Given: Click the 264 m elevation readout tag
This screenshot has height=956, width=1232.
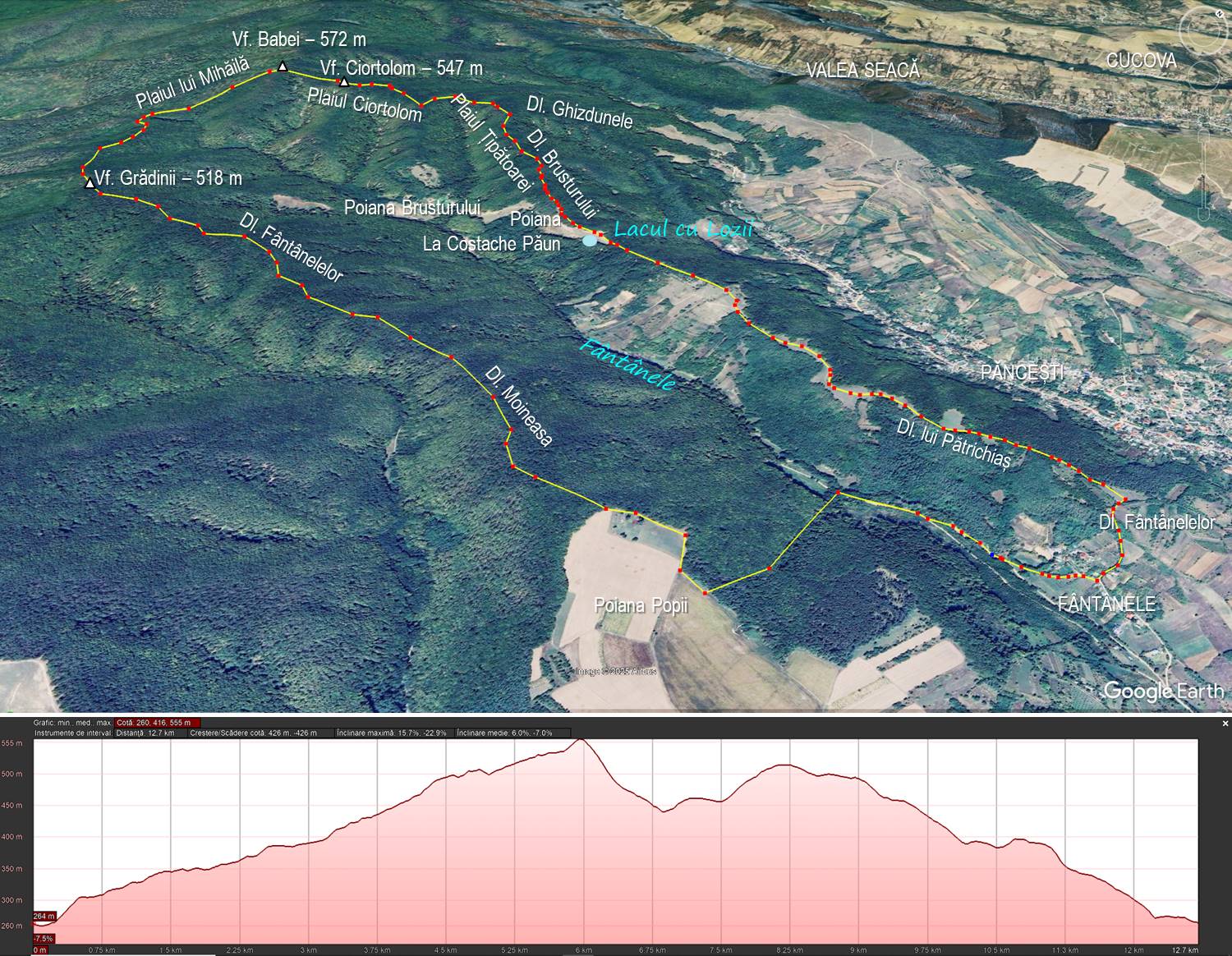Looking at the screenshot, I should [x=44, y=917].
